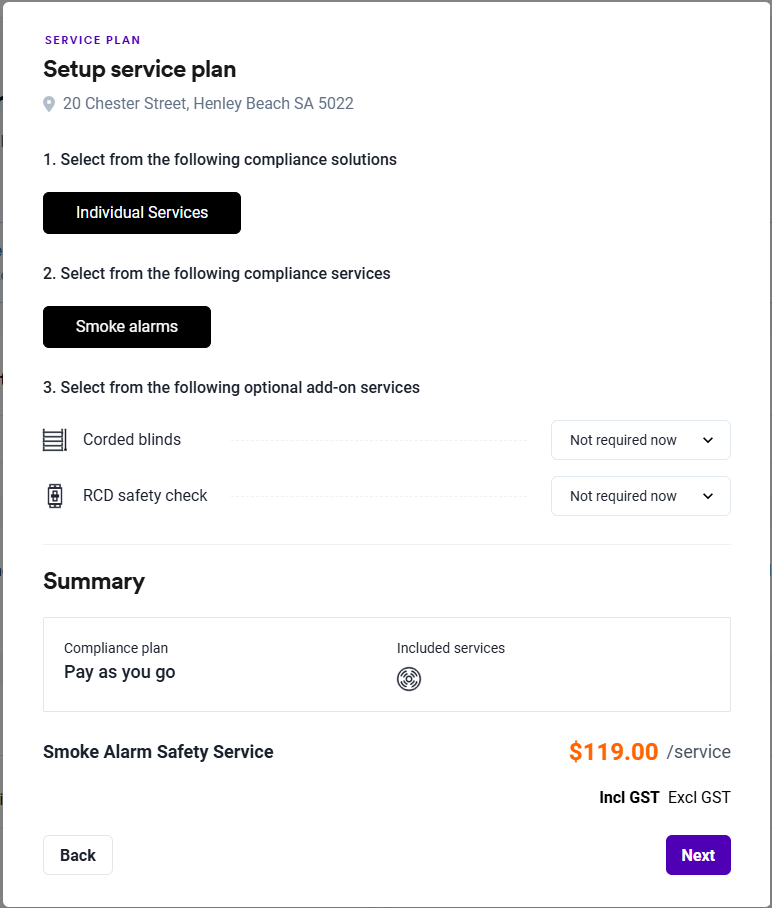Expand the RCD safety check dropdown
Viewport: 772px width, 908px height.
[x=641, y=496]
